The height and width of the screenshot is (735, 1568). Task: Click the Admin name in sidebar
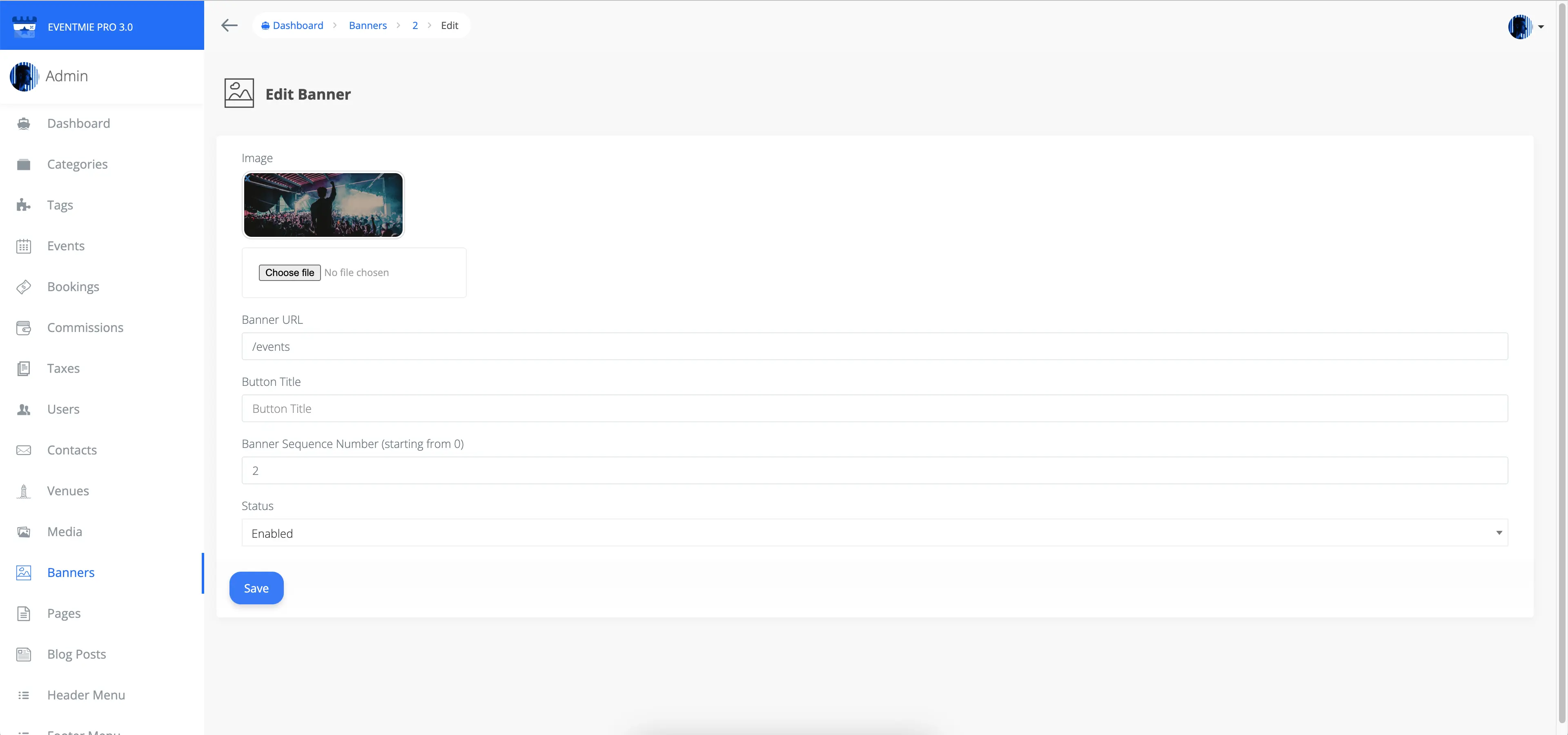pyautogui.click(x=67, y=76)
